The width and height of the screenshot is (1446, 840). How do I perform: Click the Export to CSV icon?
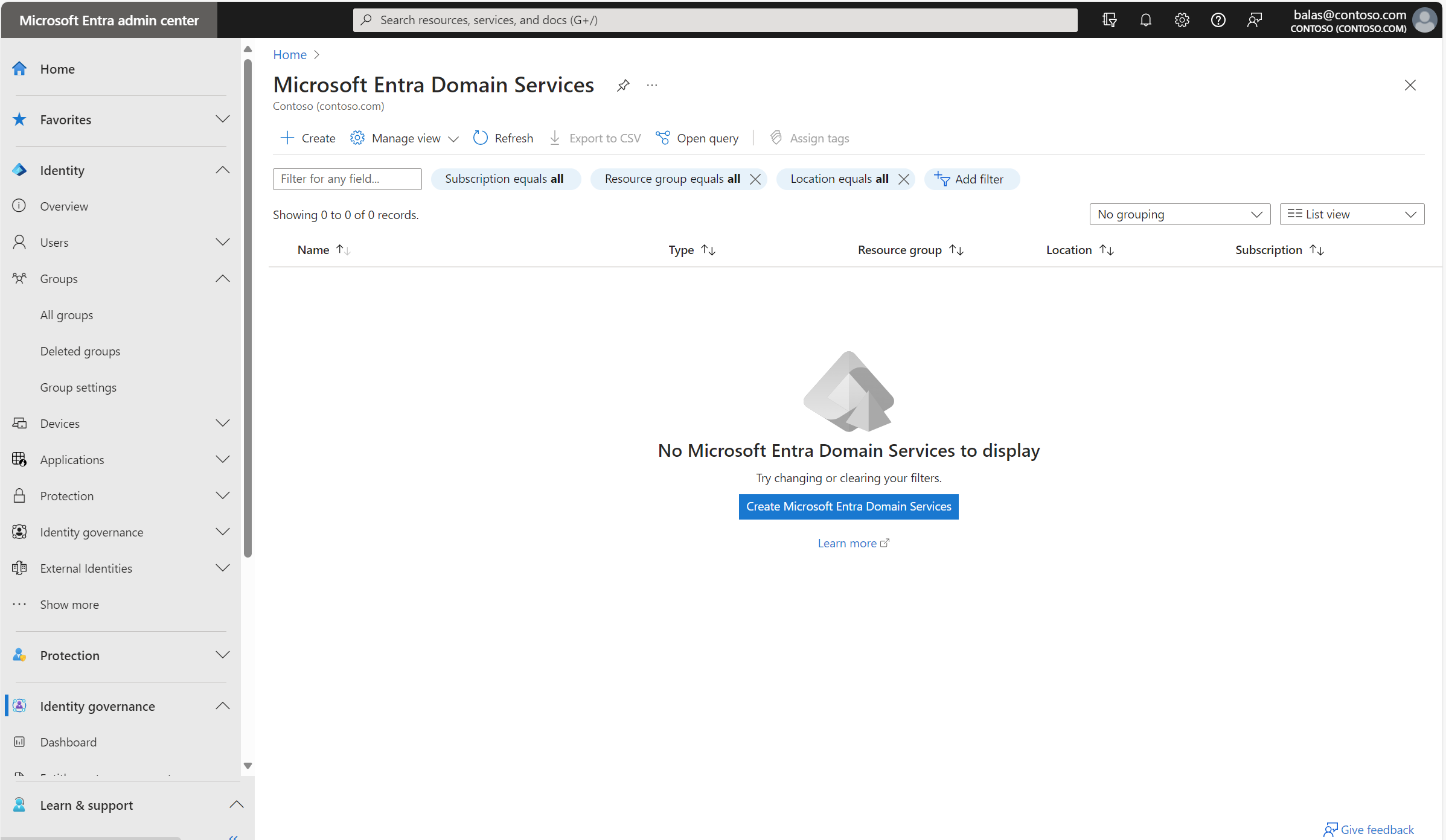coord(555,138)
